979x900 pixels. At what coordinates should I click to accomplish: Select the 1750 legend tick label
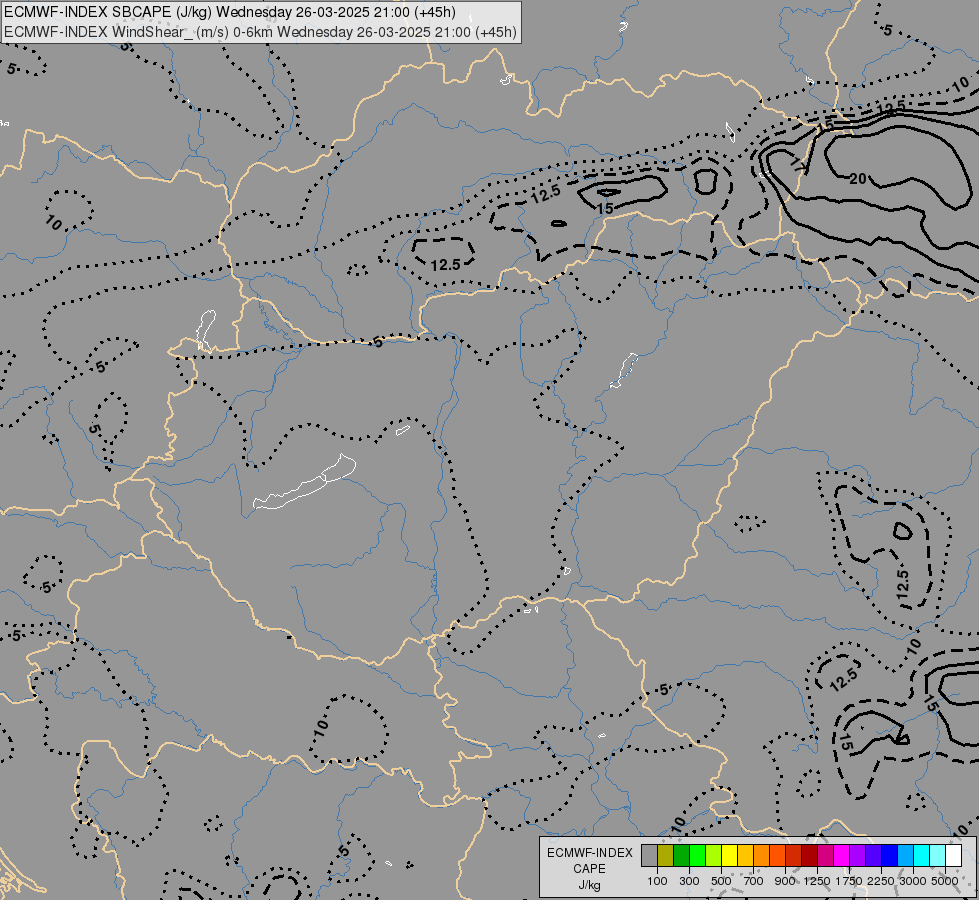coord(849,881)
